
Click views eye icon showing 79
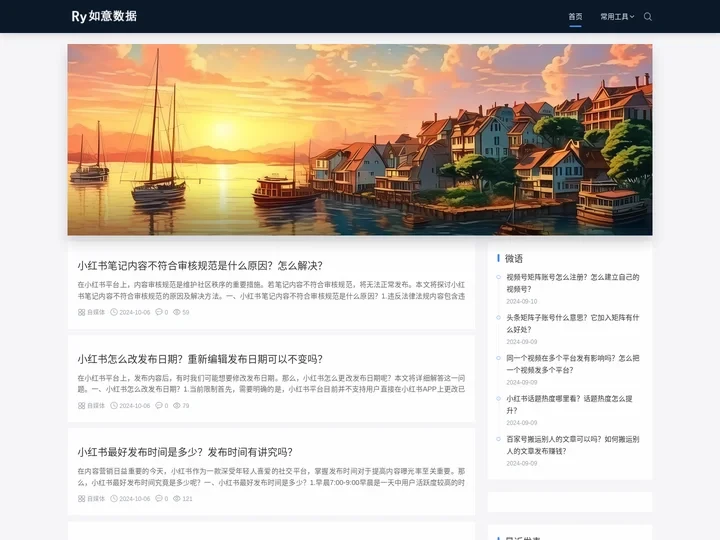tap(176, 405)
